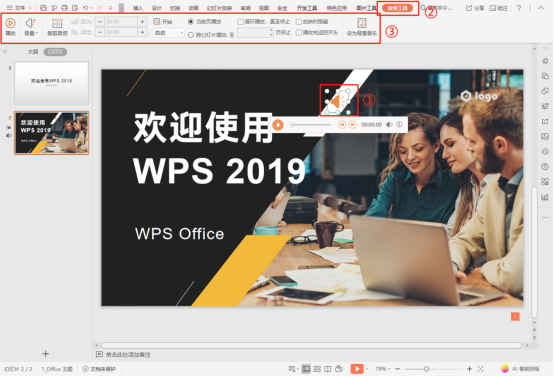Enable hide during show checkbox
This screenshot has width=554, height=377.
[x=299, y=22]
